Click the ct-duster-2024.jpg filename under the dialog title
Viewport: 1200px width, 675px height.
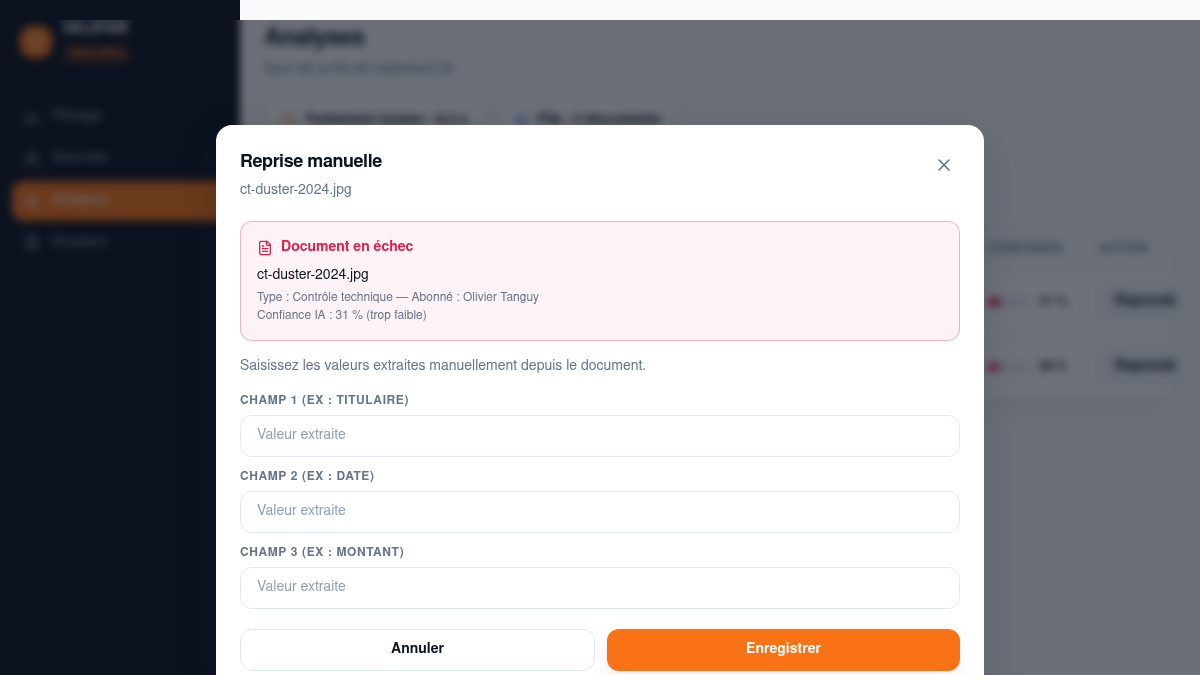[296, 189]
